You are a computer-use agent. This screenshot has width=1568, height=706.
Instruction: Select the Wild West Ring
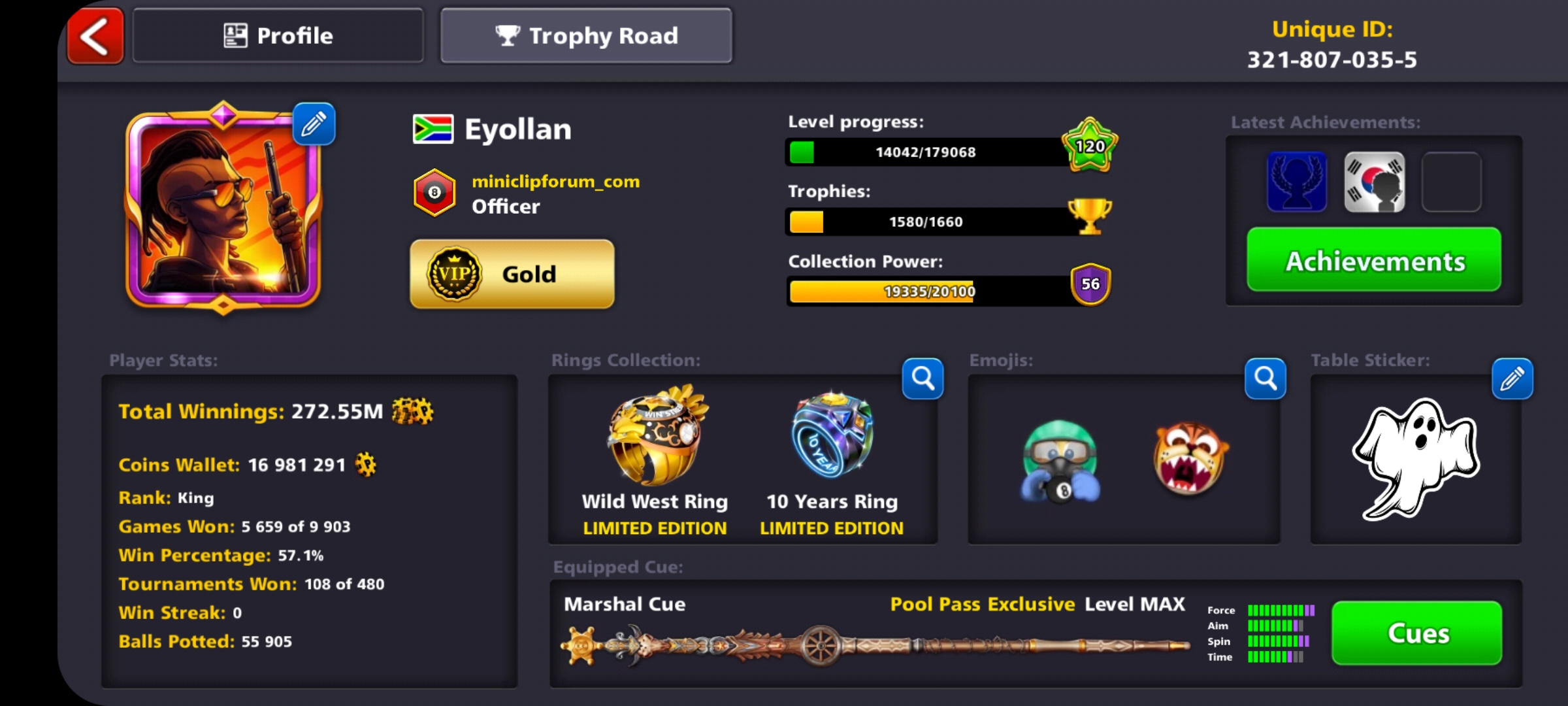point(655,461)
